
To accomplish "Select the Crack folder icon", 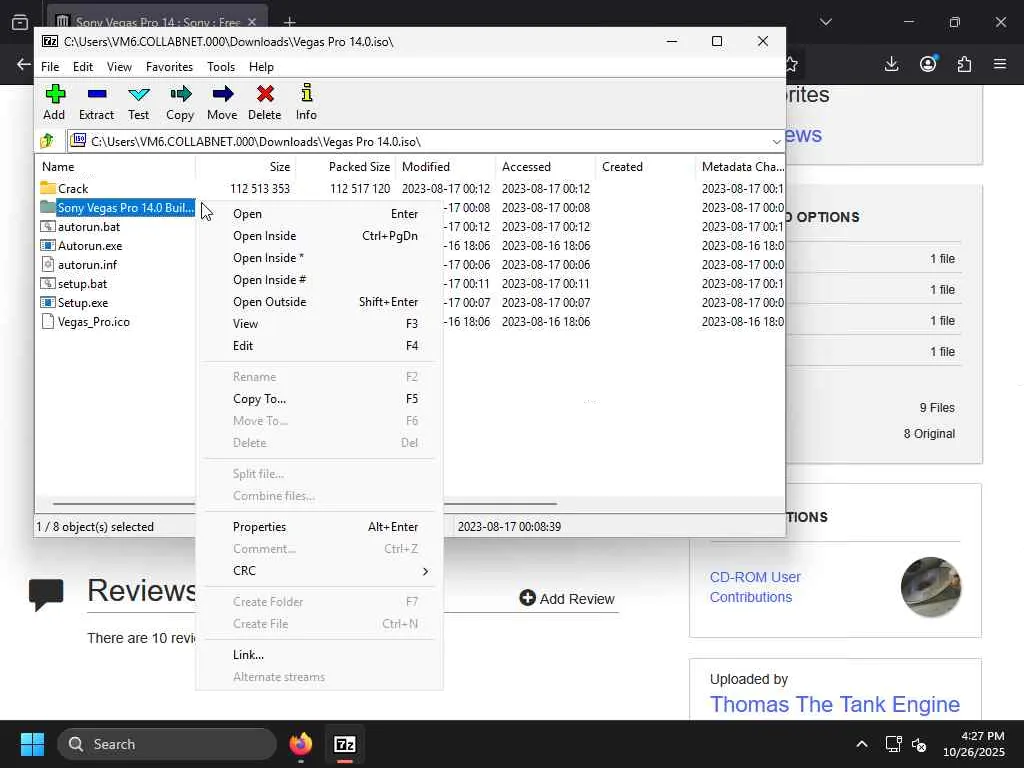I will [48, 188].
